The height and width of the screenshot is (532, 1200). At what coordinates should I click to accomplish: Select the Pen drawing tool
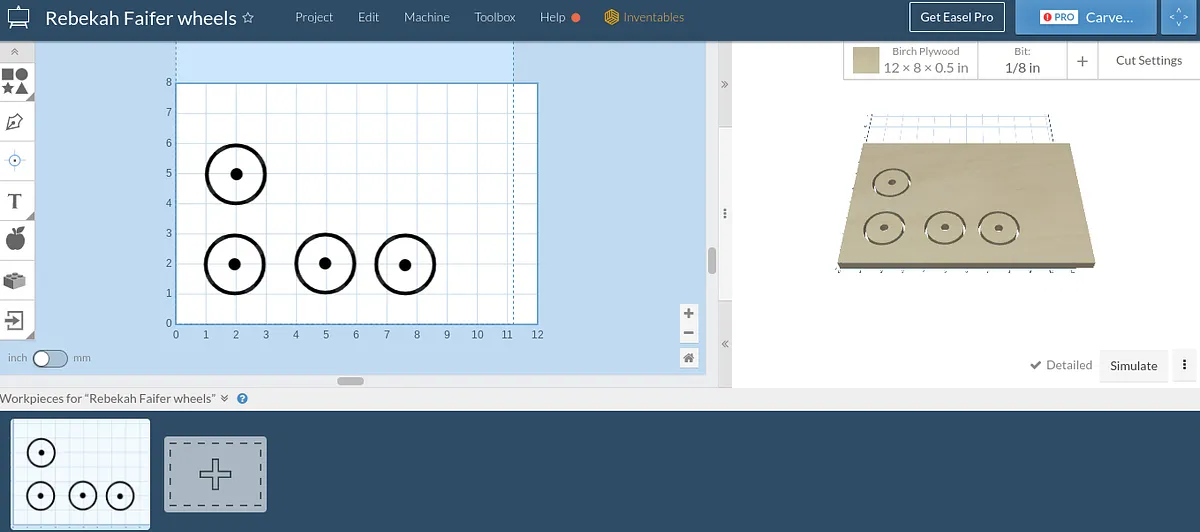pos(15,121)
